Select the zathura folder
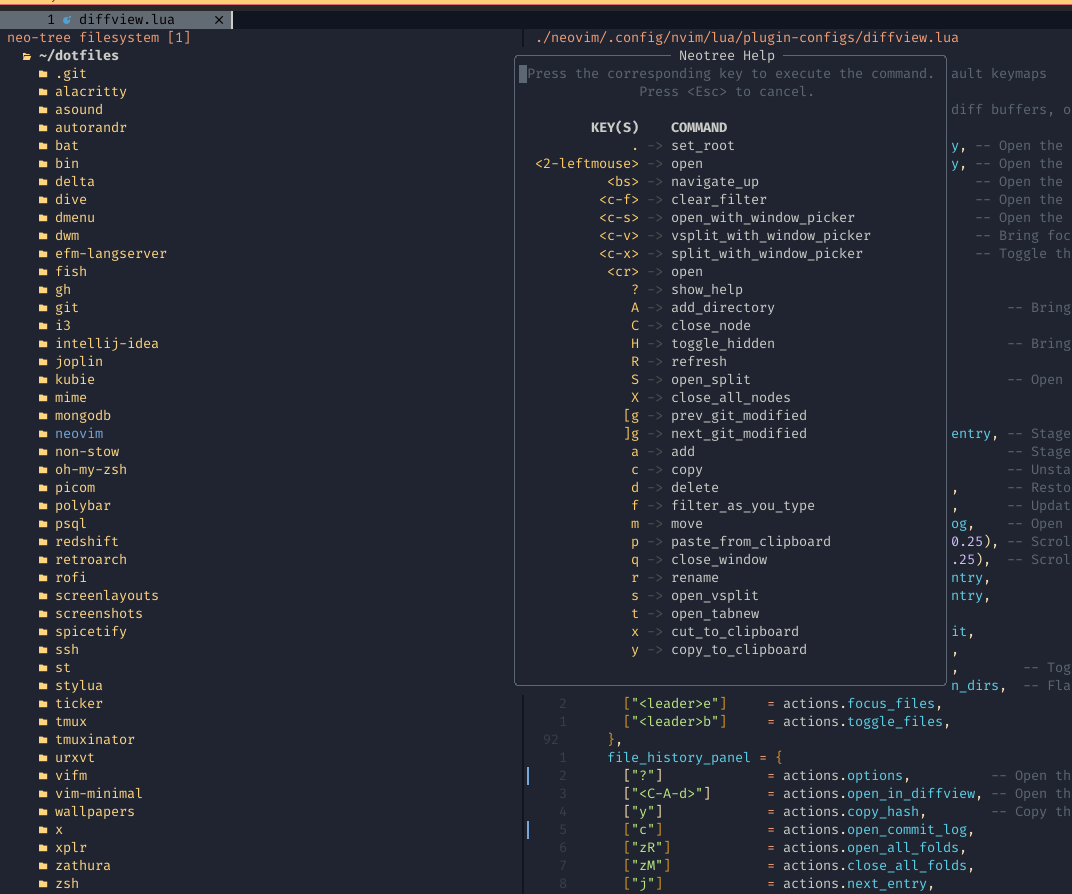1072x894 pixels. 83,865
